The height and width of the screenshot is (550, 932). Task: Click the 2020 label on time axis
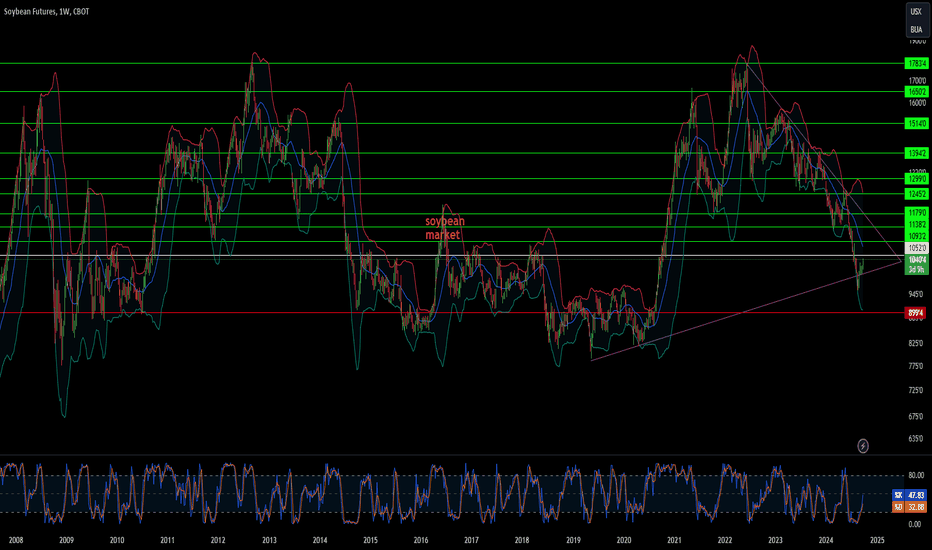(624, 540)
